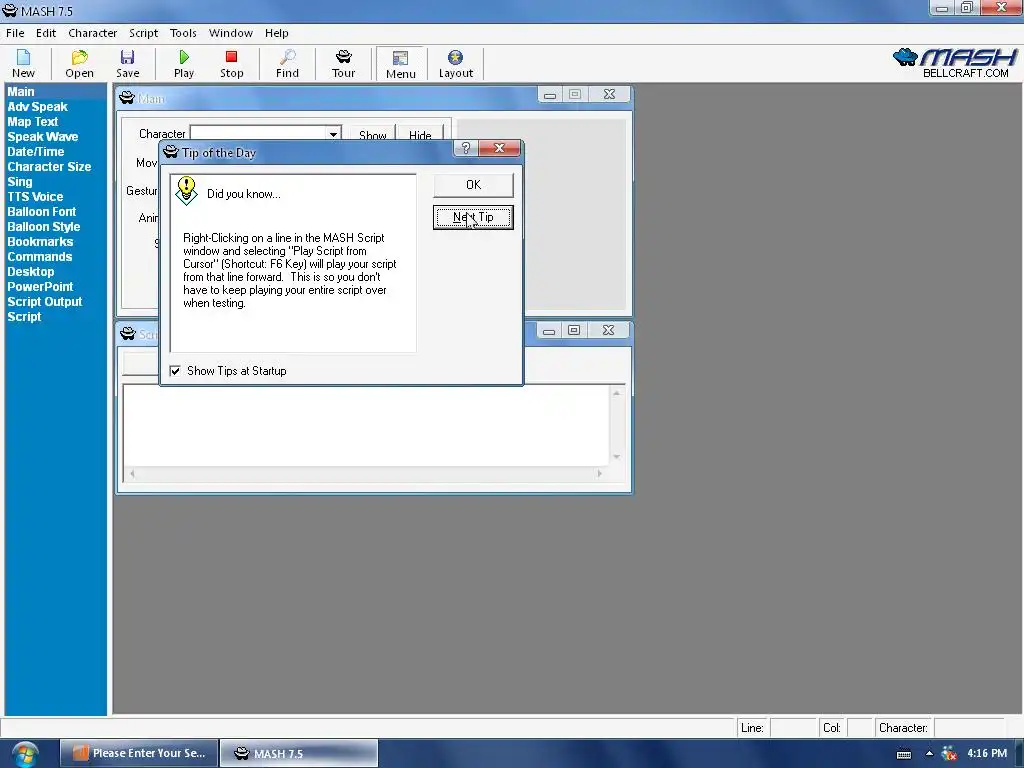
Task: Uncheck Show Tips at Startup checkbox
Action: (175, 371)
